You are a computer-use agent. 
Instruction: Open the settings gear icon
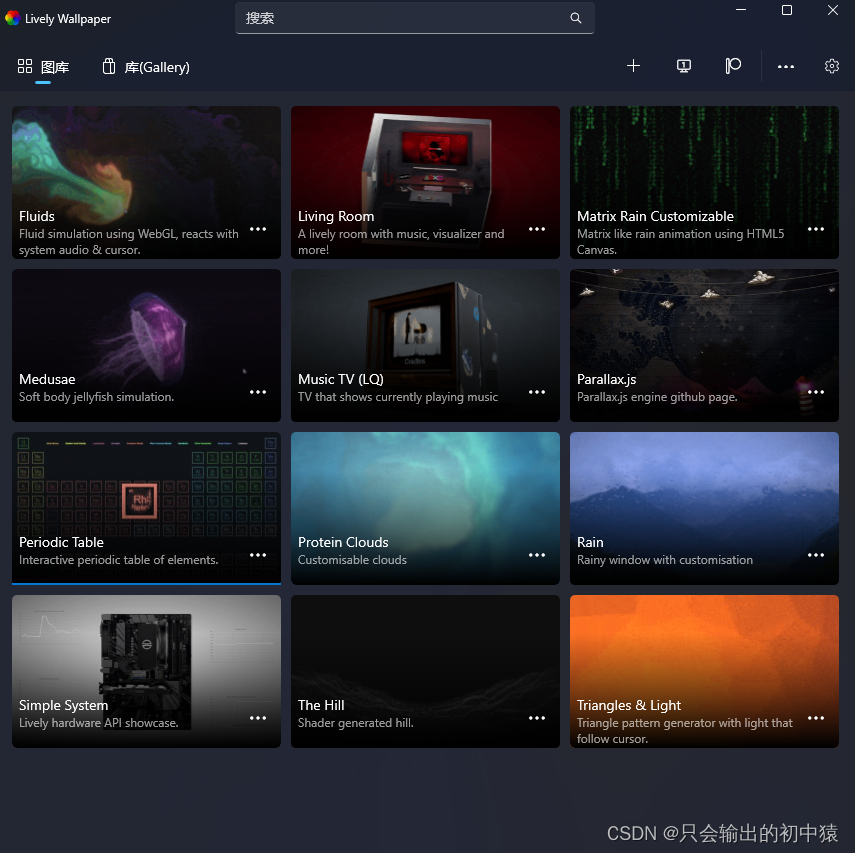point(831,67)
